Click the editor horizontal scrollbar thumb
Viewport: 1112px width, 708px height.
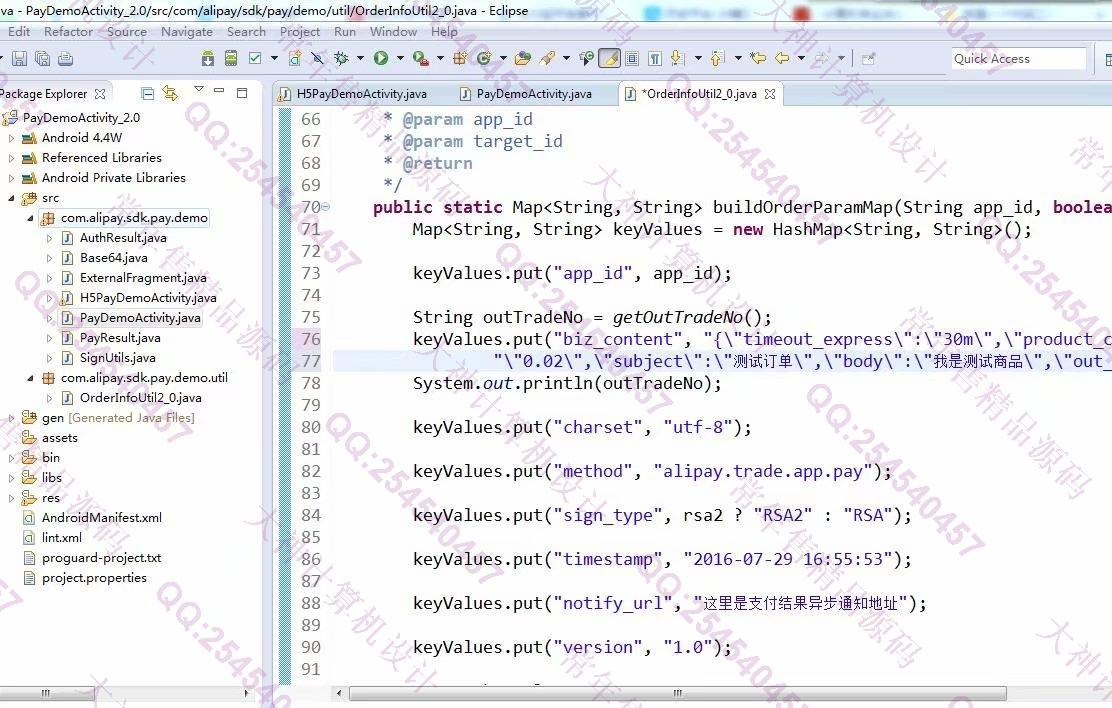pos(677,693)
